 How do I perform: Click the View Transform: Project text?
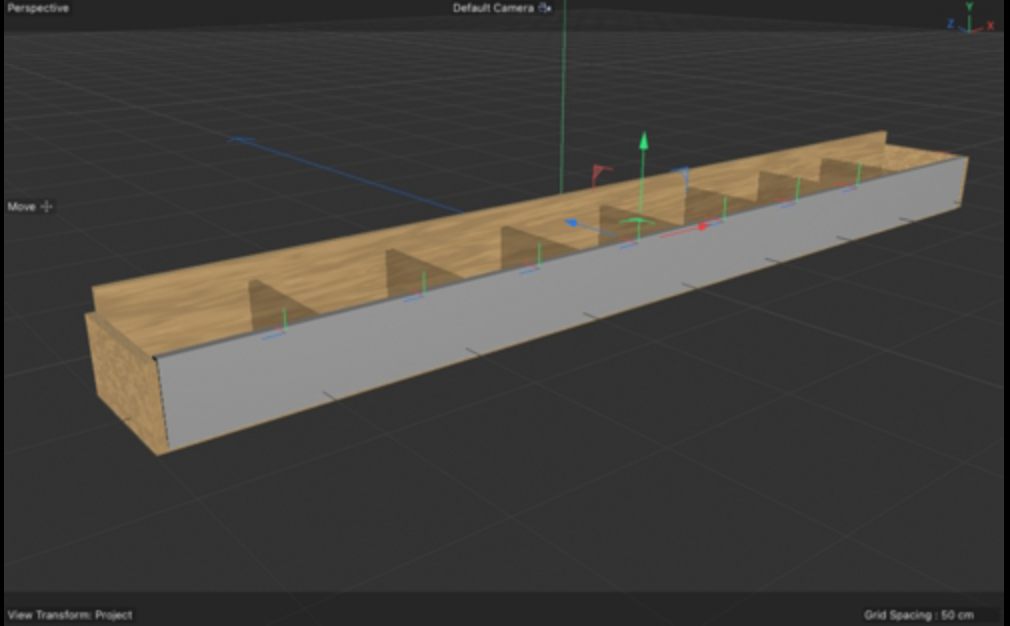pos(70,615)
